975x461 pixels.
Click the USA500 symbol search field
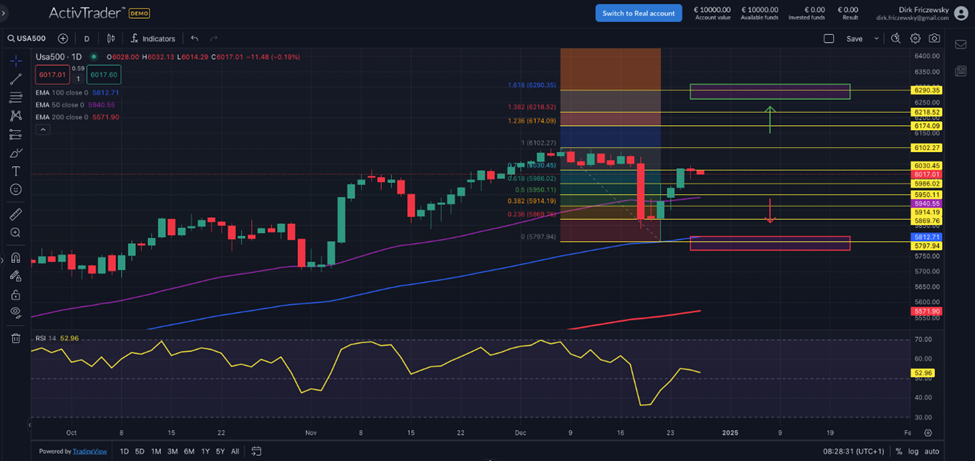(28, 38)
